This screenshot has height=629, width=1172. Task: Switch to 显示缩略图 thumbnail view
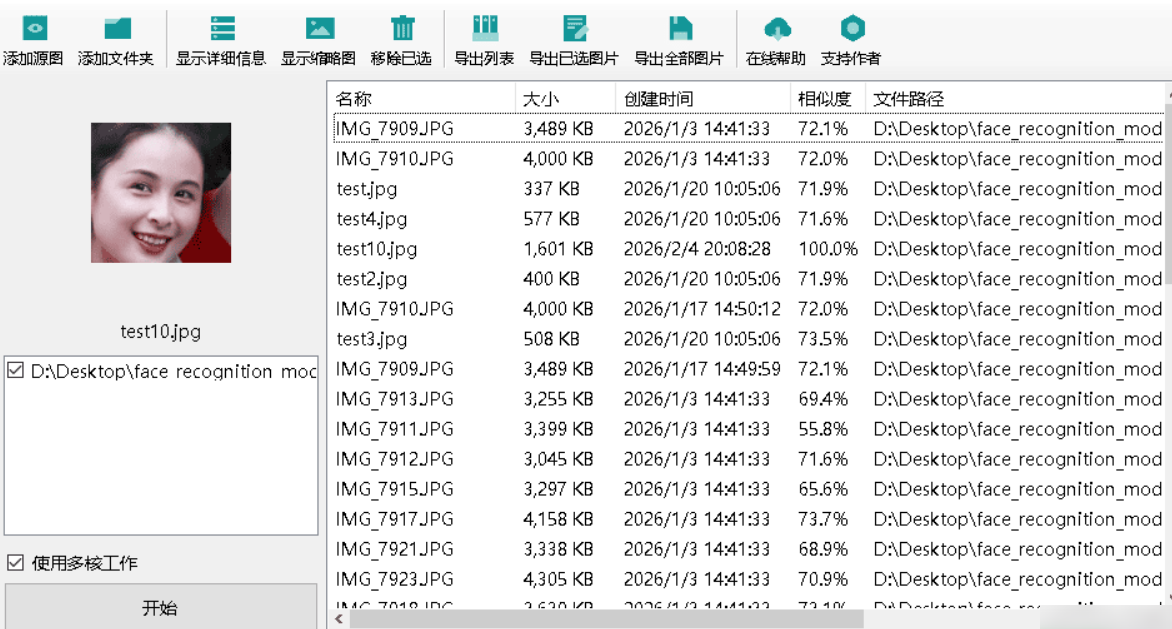(x=319, y=28)
